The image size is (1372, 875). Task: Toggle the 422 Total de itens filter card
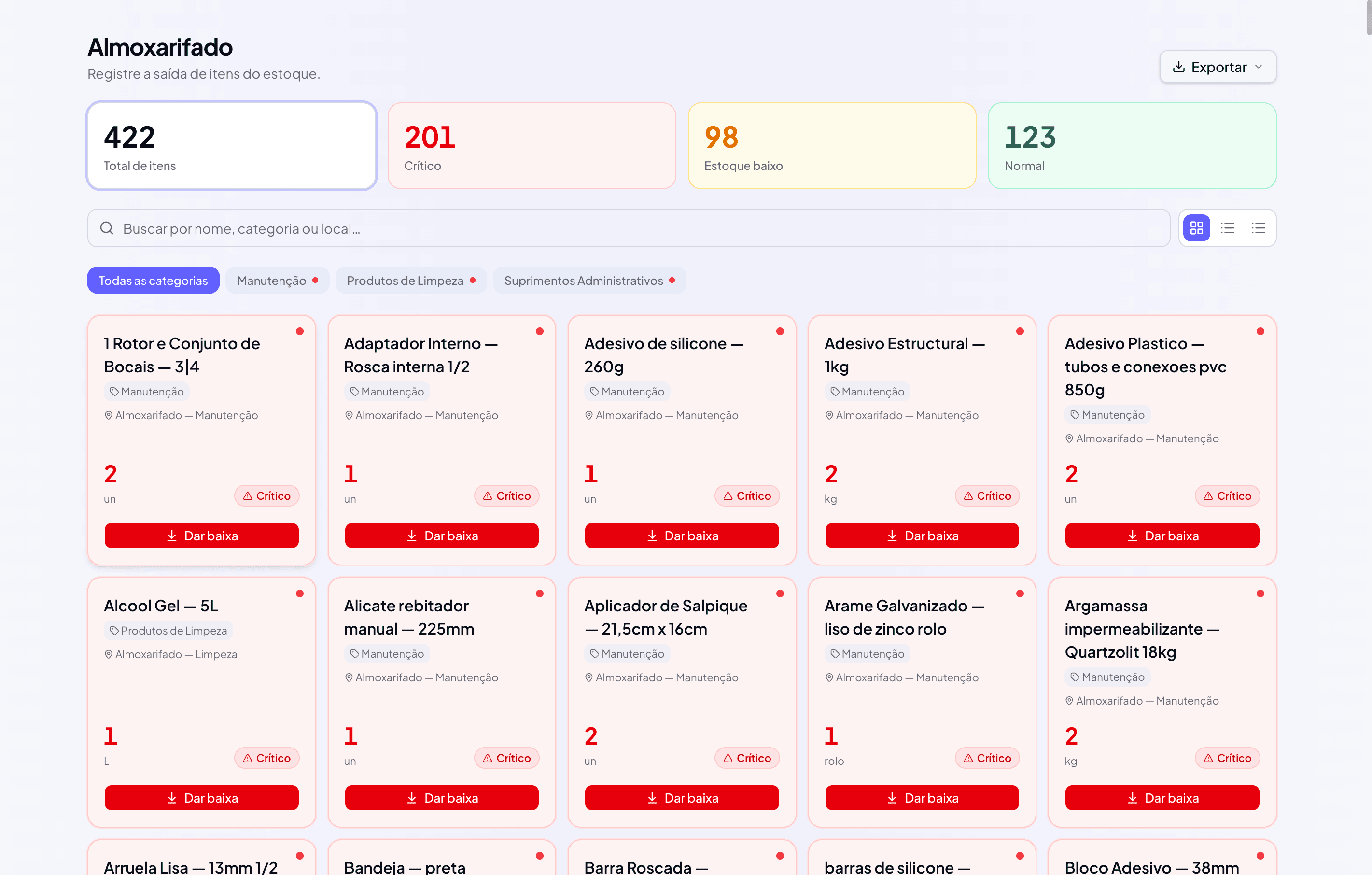point(231,146)
